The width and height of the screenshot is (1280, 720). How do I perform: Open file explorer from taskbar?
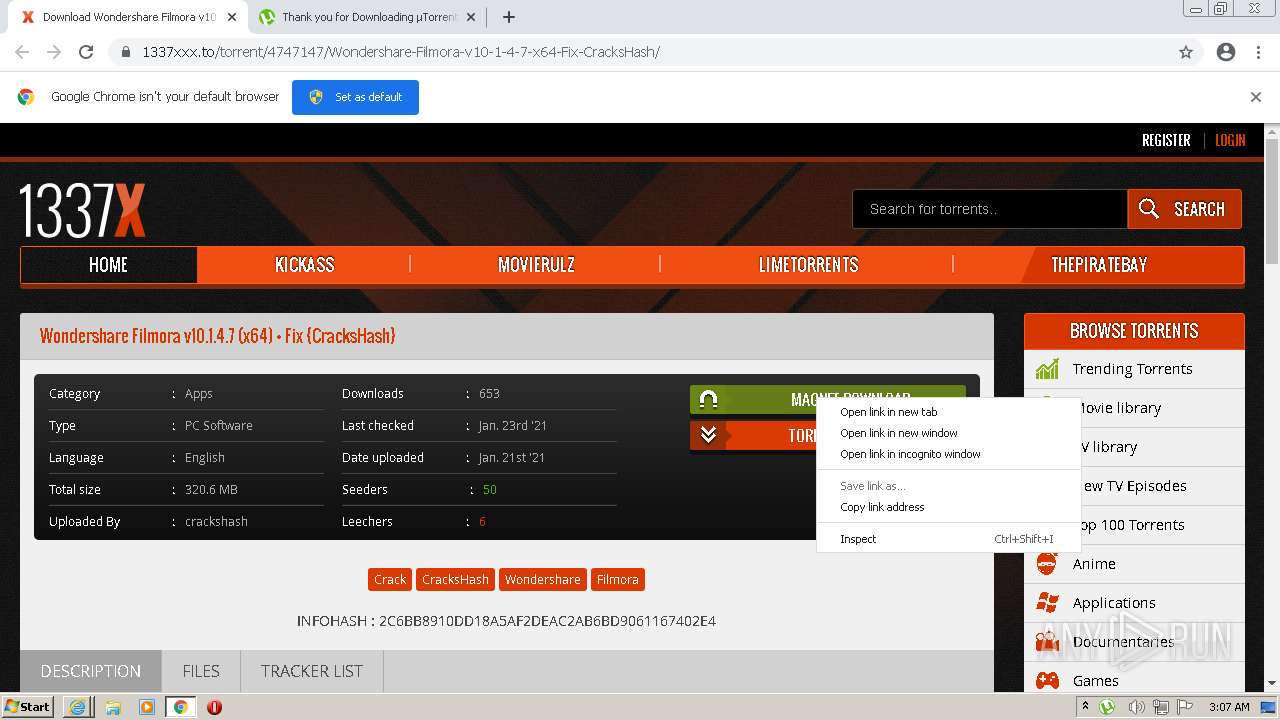[x=113, y=707]
